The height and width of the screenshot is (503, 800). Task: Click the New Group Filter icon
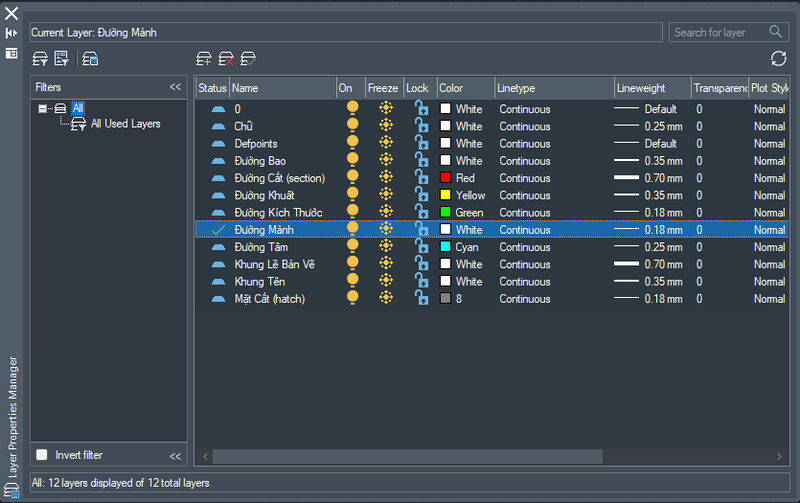click(x=61, y=59)
